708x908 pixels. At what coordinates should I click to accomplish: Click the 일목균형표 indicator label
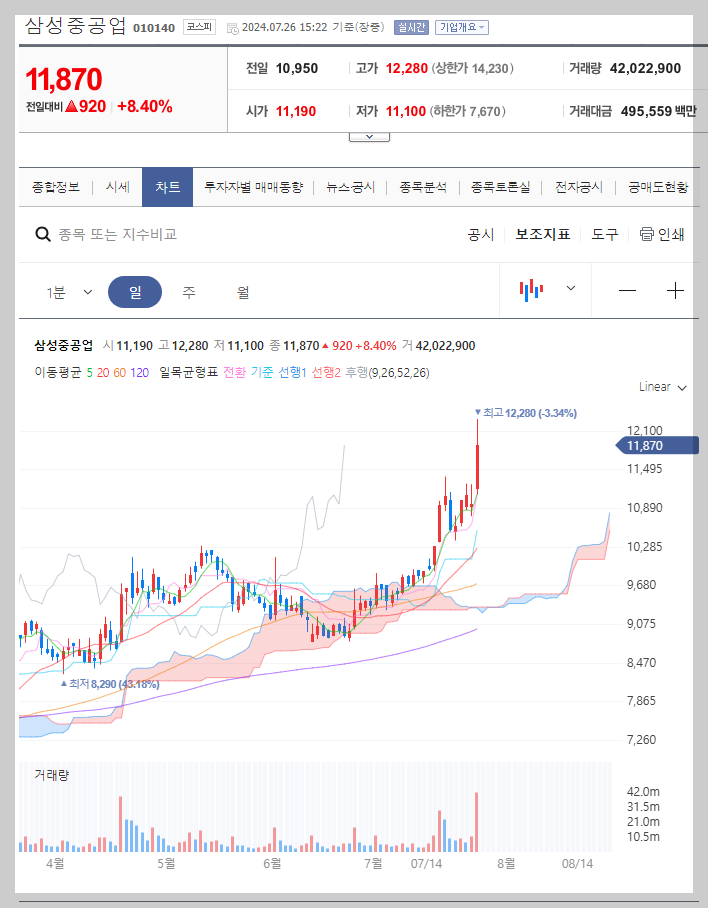tap(189, 372)
